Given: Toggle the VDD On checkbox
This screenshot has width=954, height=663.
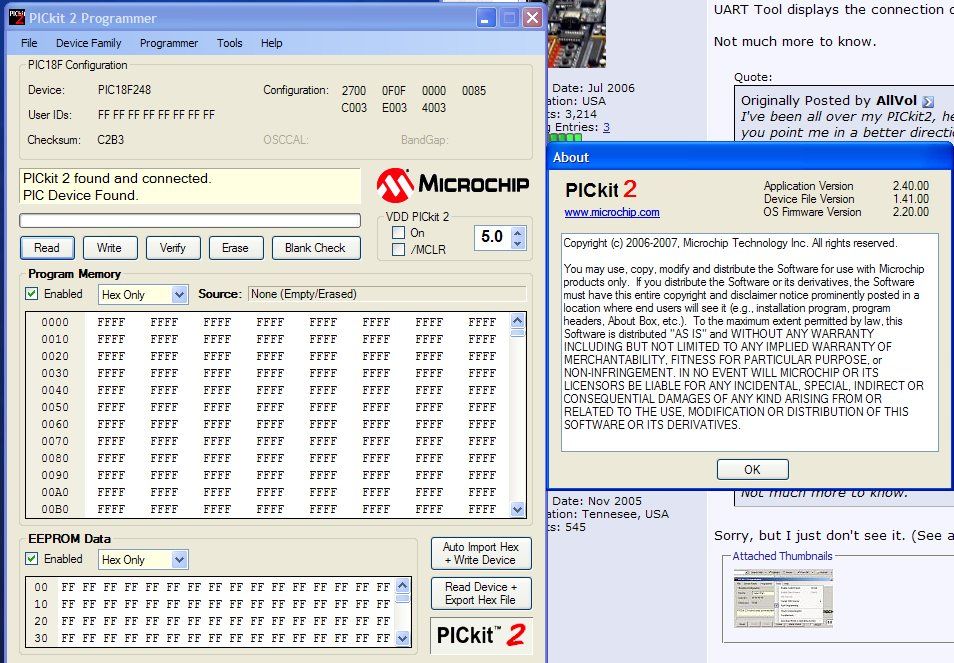Looking at the screenshot, I should point(399,232).
